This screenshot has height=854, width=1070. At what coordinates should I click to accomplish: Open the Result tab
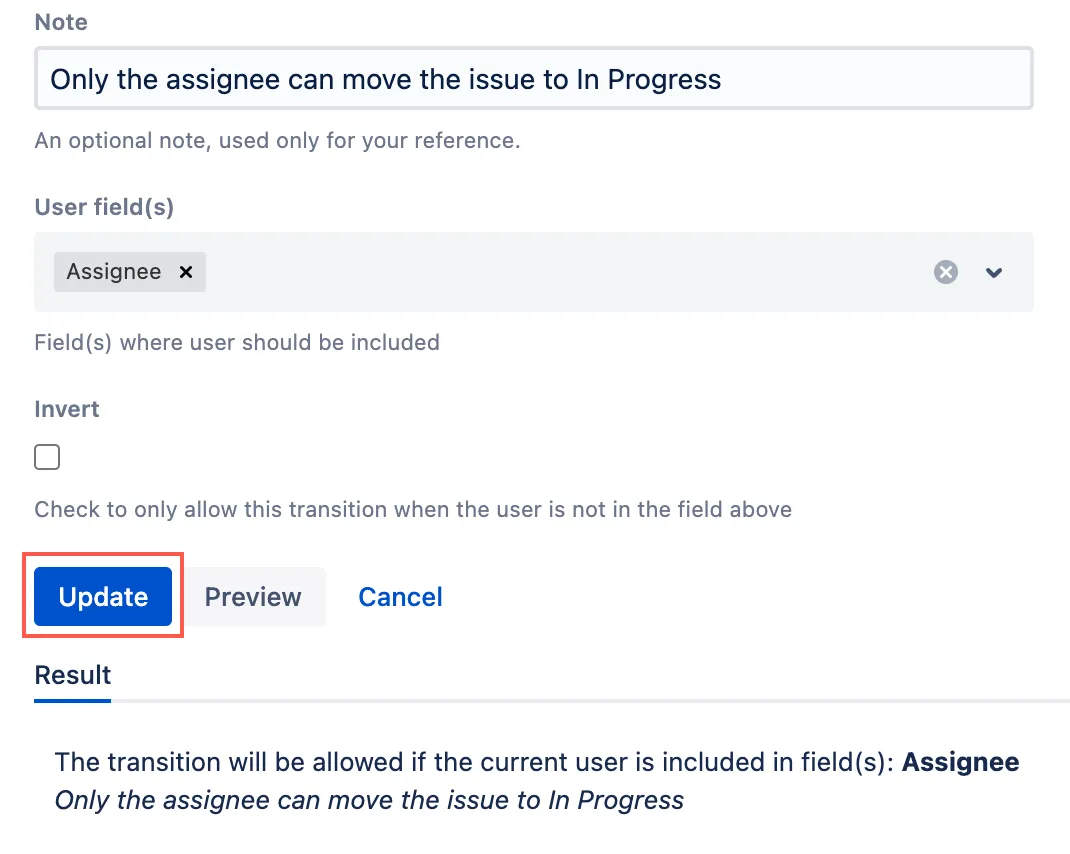coord(72,675)
